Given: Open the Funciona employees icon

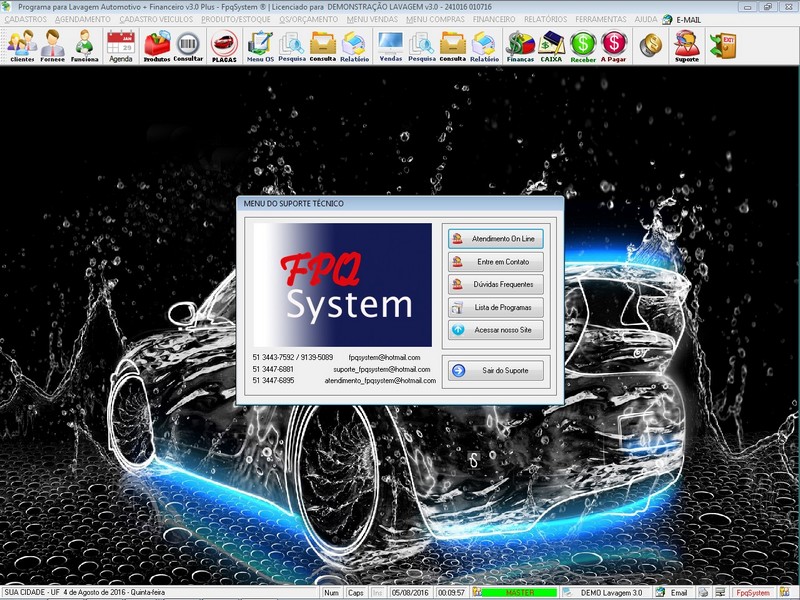Looking at the screenshot, I should coord(84,46).
